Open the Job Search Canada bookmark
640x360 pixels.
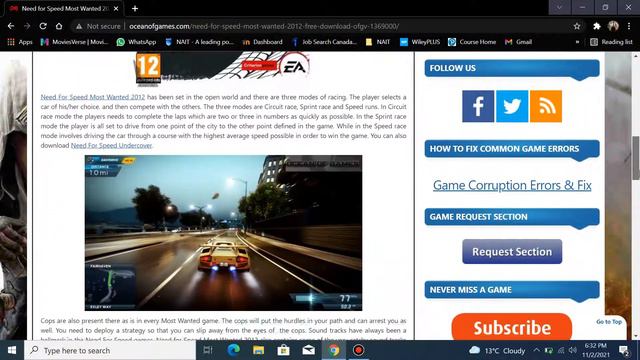pyautogui.click(x=324, y=42)
